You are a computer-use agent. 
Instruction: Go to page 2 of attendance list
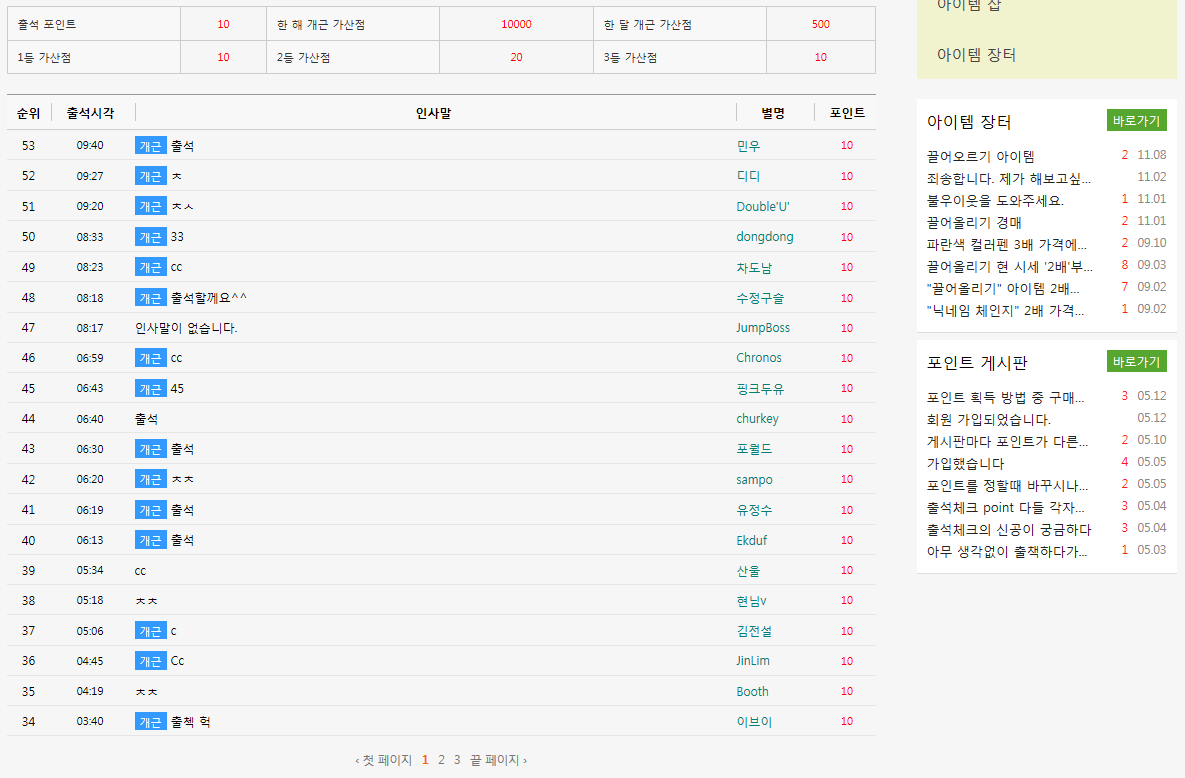pyautogui.click(x=441, y=760)
